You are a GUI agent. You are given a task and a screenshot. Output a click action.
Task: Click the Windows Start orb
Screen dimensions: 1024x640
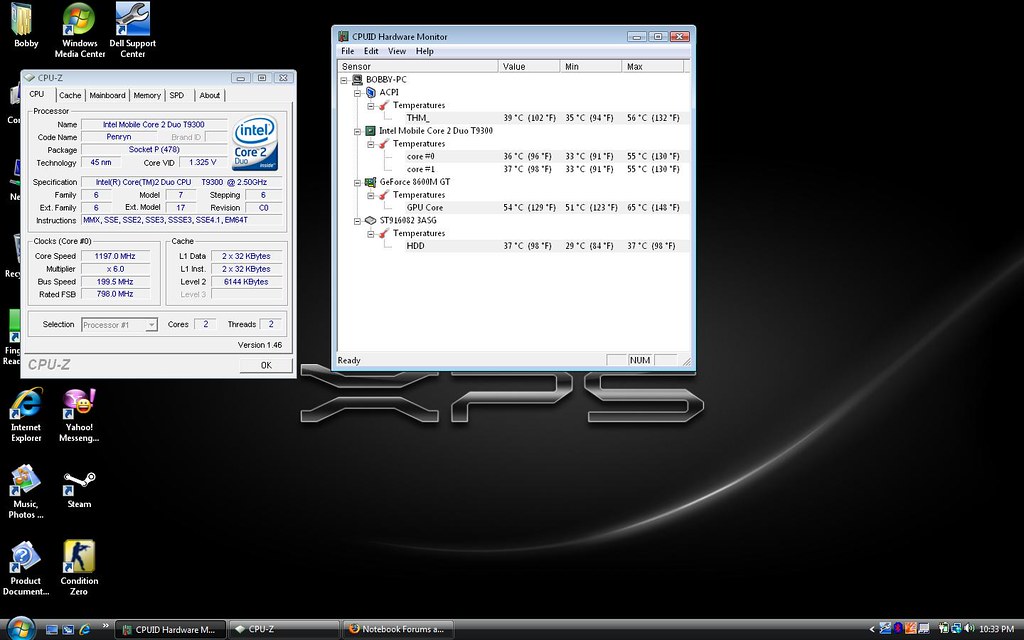20,629
